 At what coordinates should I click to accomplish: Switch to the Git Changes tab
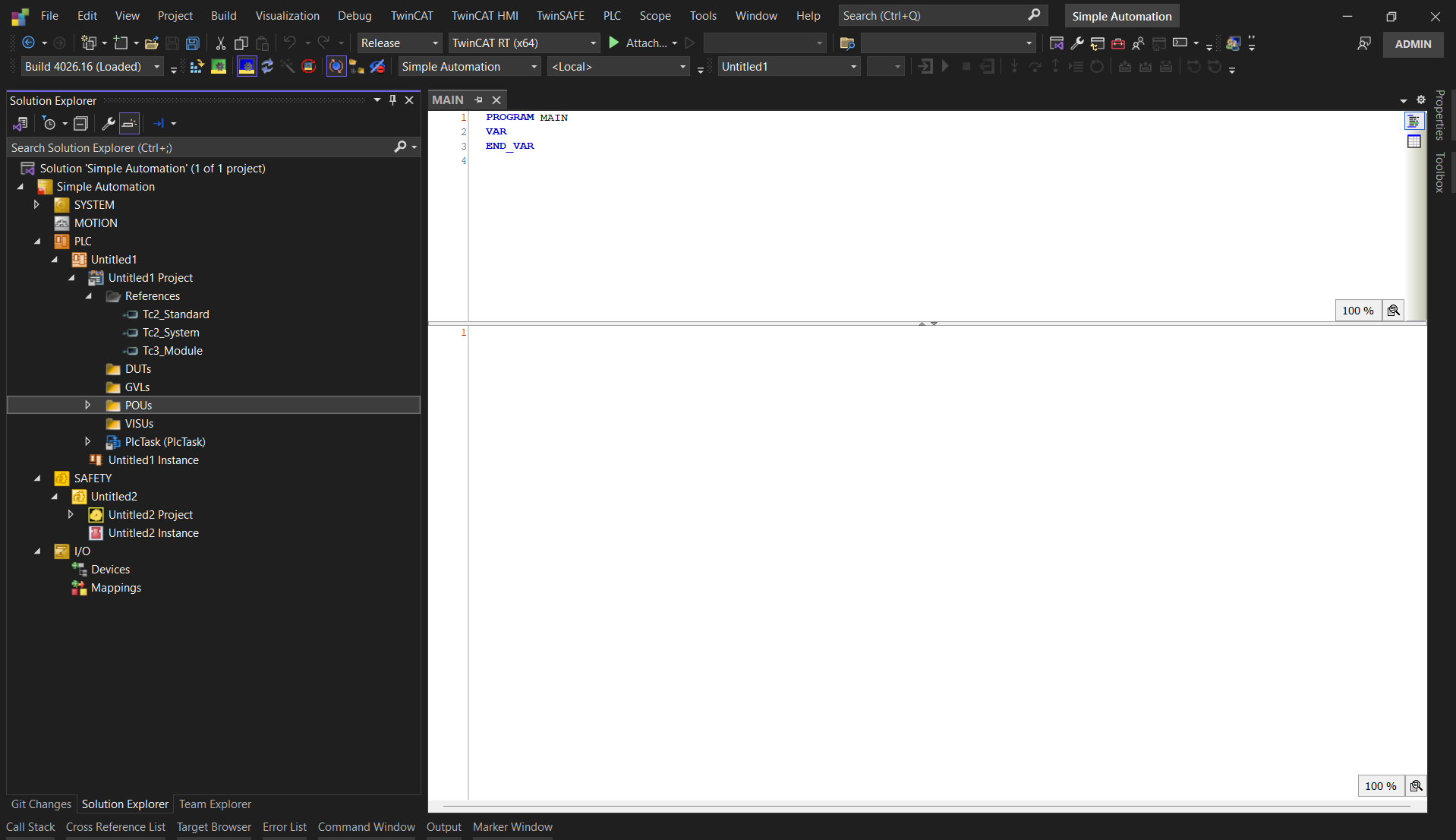tap(41, 804)
